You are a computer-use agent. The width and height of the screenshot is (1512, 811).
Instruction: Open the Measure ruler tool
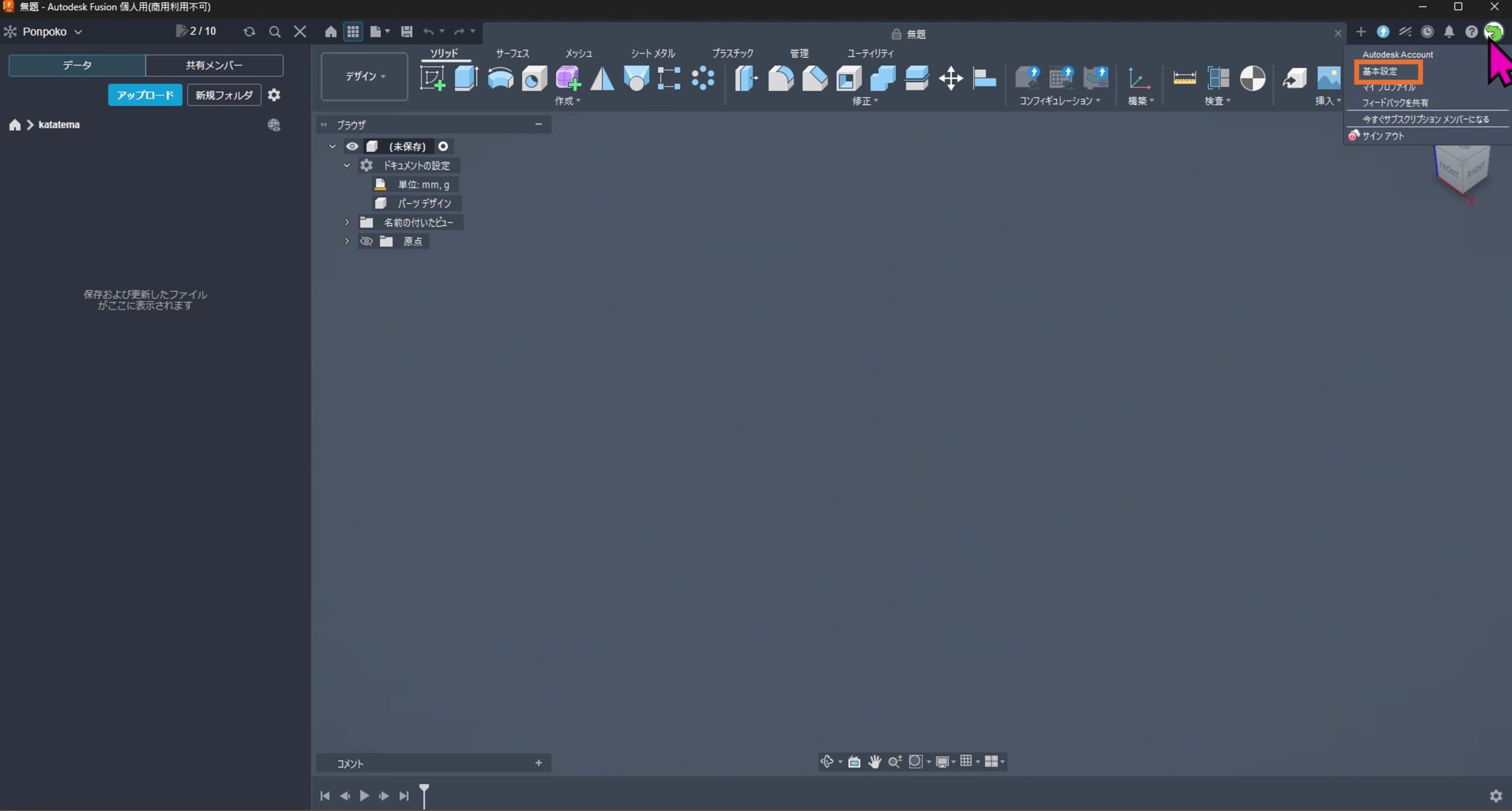[1184, 78]
